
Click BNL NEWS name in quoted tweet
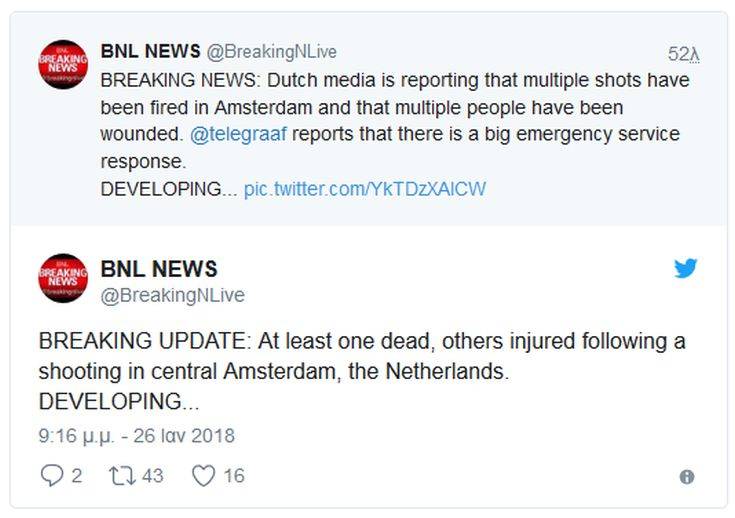(148, 52)
